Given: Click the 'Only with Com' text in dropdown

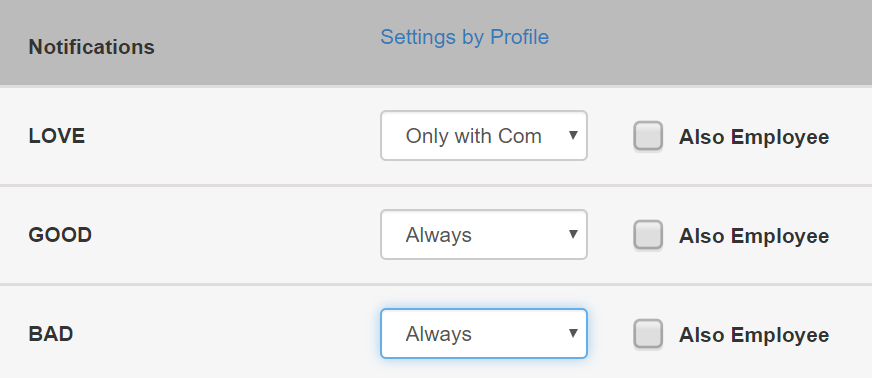Looking at the screenshot, I should [x=473, y=136].
